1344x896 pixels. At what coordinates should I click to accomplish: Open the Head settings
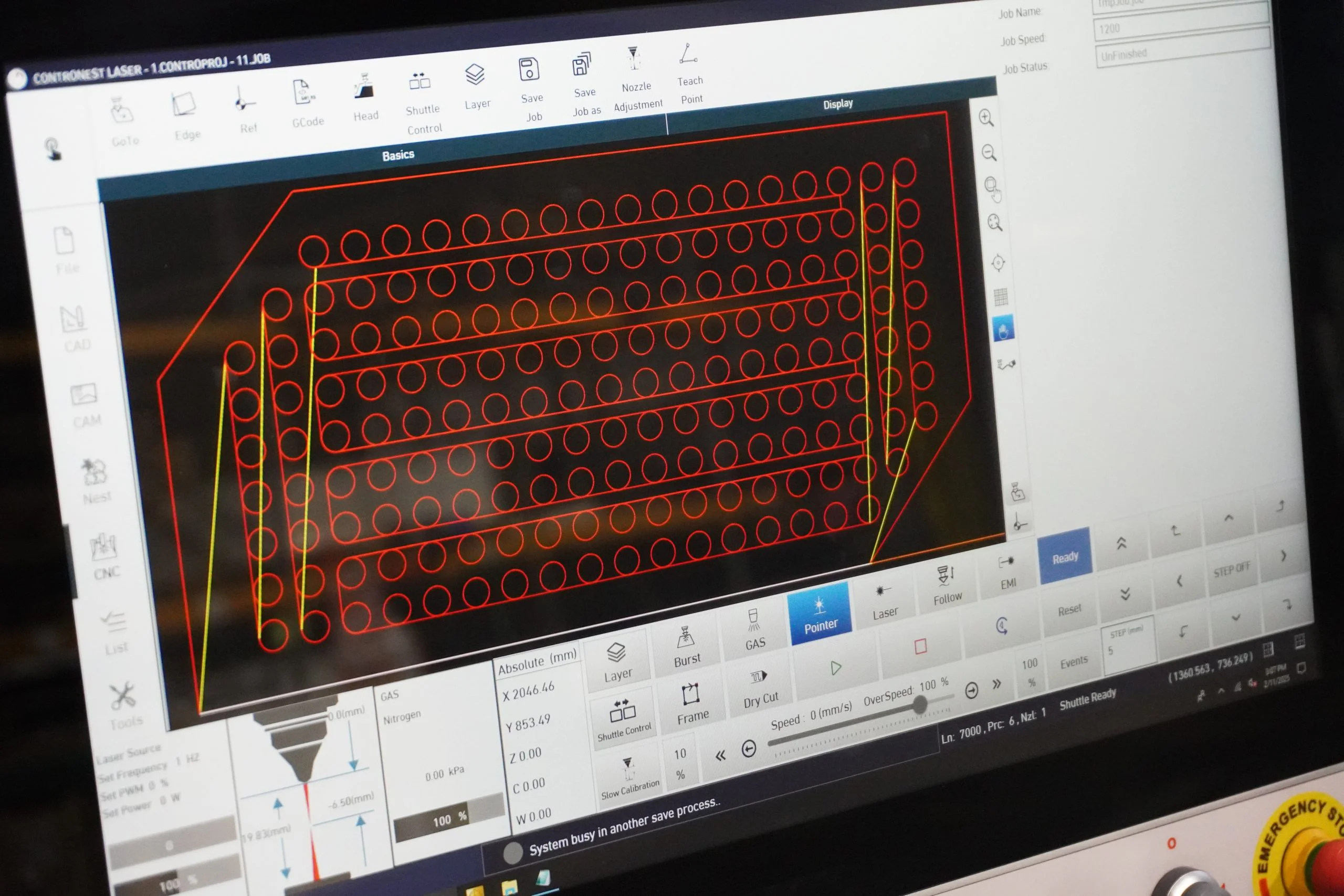point(364,98)
